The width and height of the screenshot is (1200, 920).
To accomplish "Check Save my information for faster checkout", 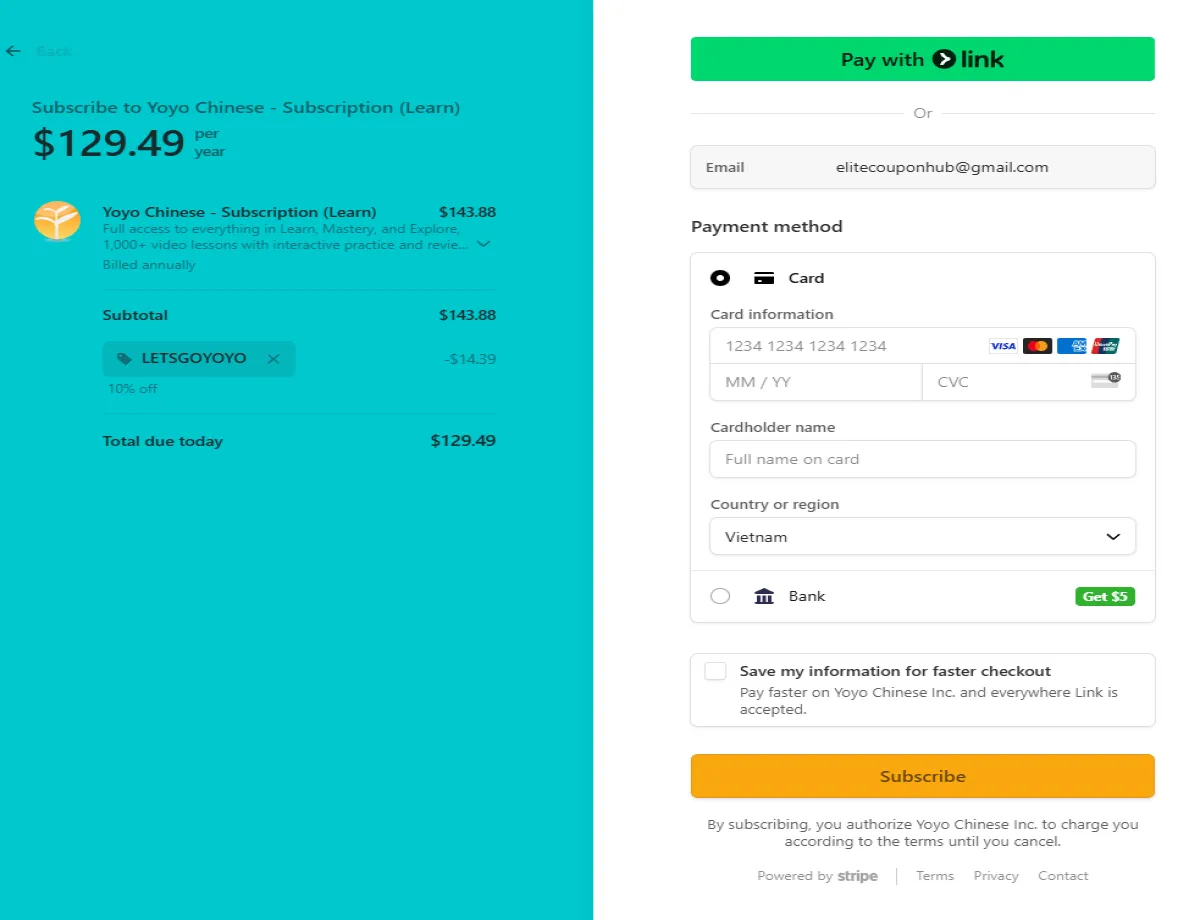I will tap(715, 671).
